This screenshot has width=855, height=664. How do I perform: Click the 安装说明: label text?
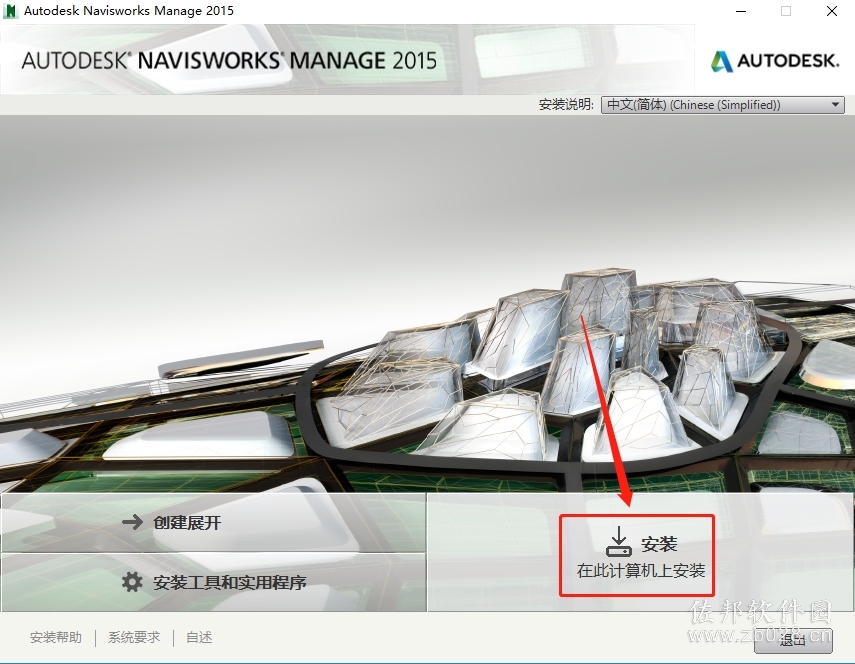click(566, 105)
